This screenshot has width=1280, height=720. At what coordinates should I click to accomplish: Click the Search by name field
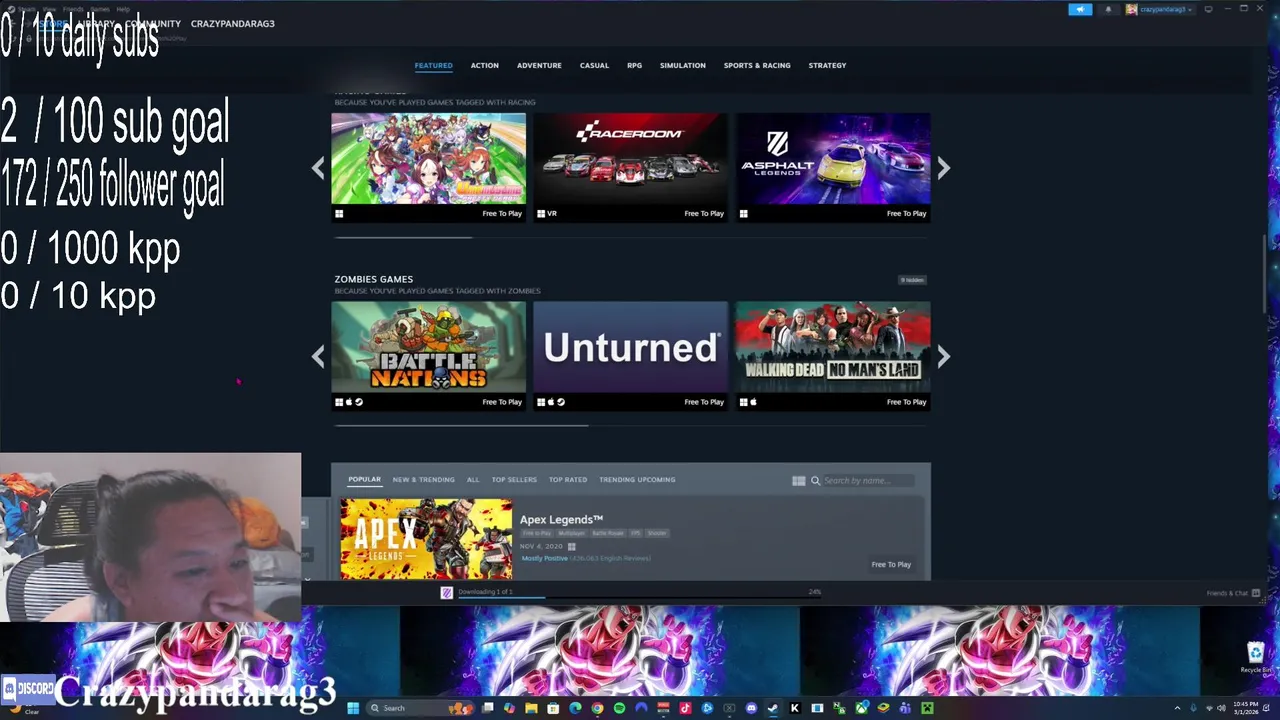click(x=866, y=481)
